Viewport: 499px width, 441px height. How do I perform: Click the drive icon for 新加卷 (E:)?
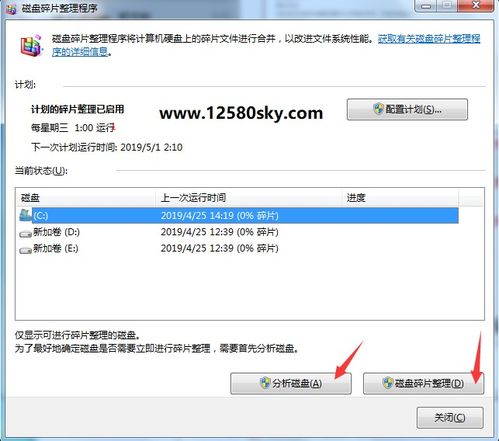pos(25,250)
